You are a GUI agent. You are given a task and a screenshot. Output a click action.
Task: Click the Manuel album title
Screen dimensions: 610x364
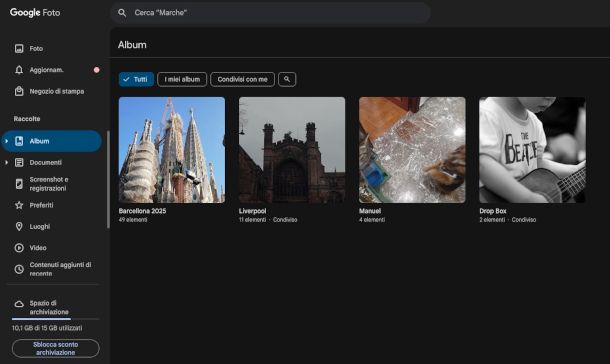click(x=370, y=211)
